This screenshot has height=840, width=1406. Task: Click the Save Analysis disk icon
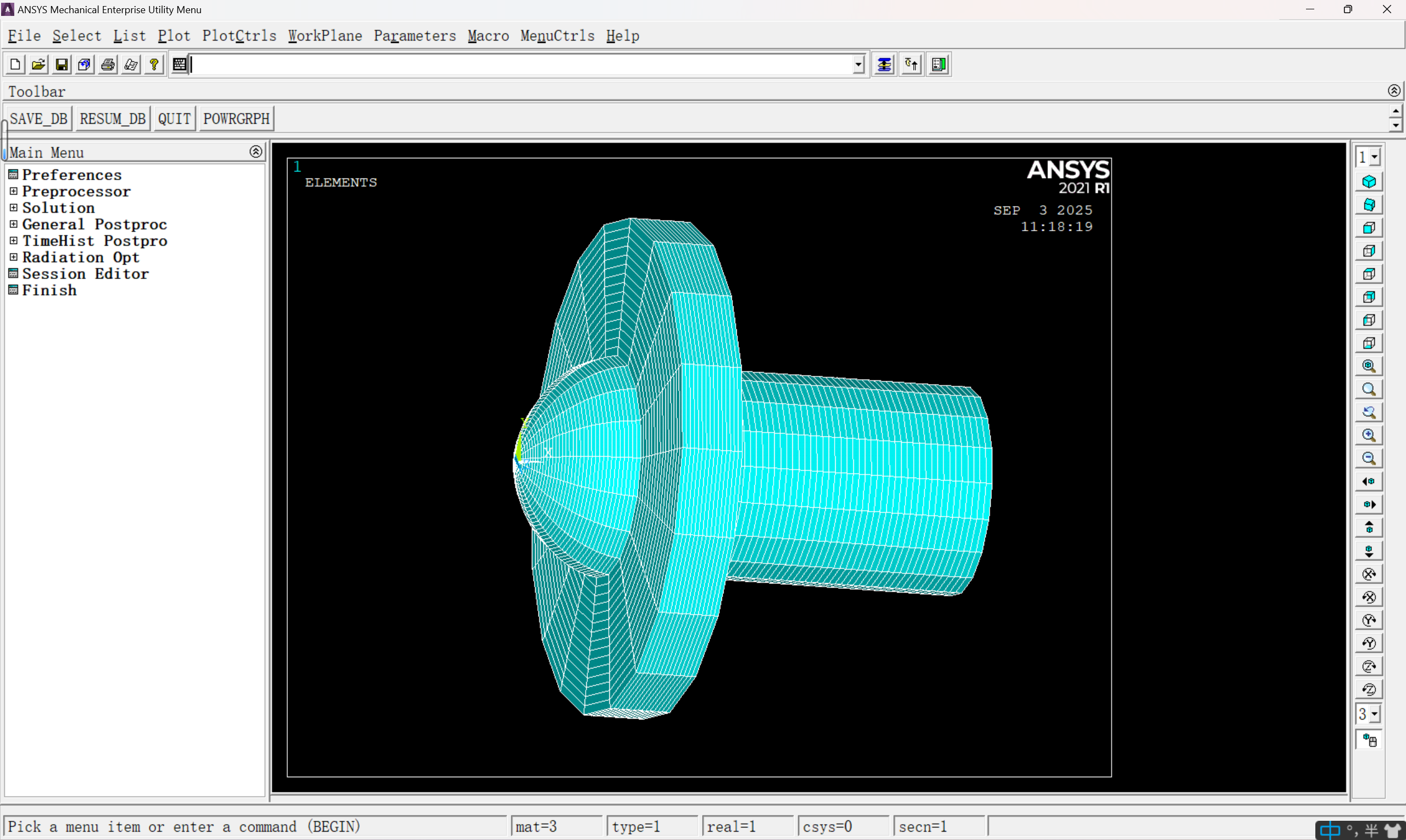tap(61, 64)
